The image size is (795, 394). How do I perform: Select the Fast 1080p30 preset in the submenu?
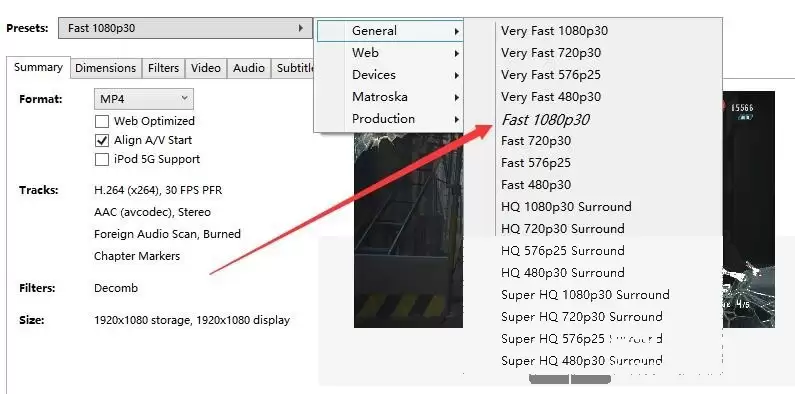[x=545, y=120]
